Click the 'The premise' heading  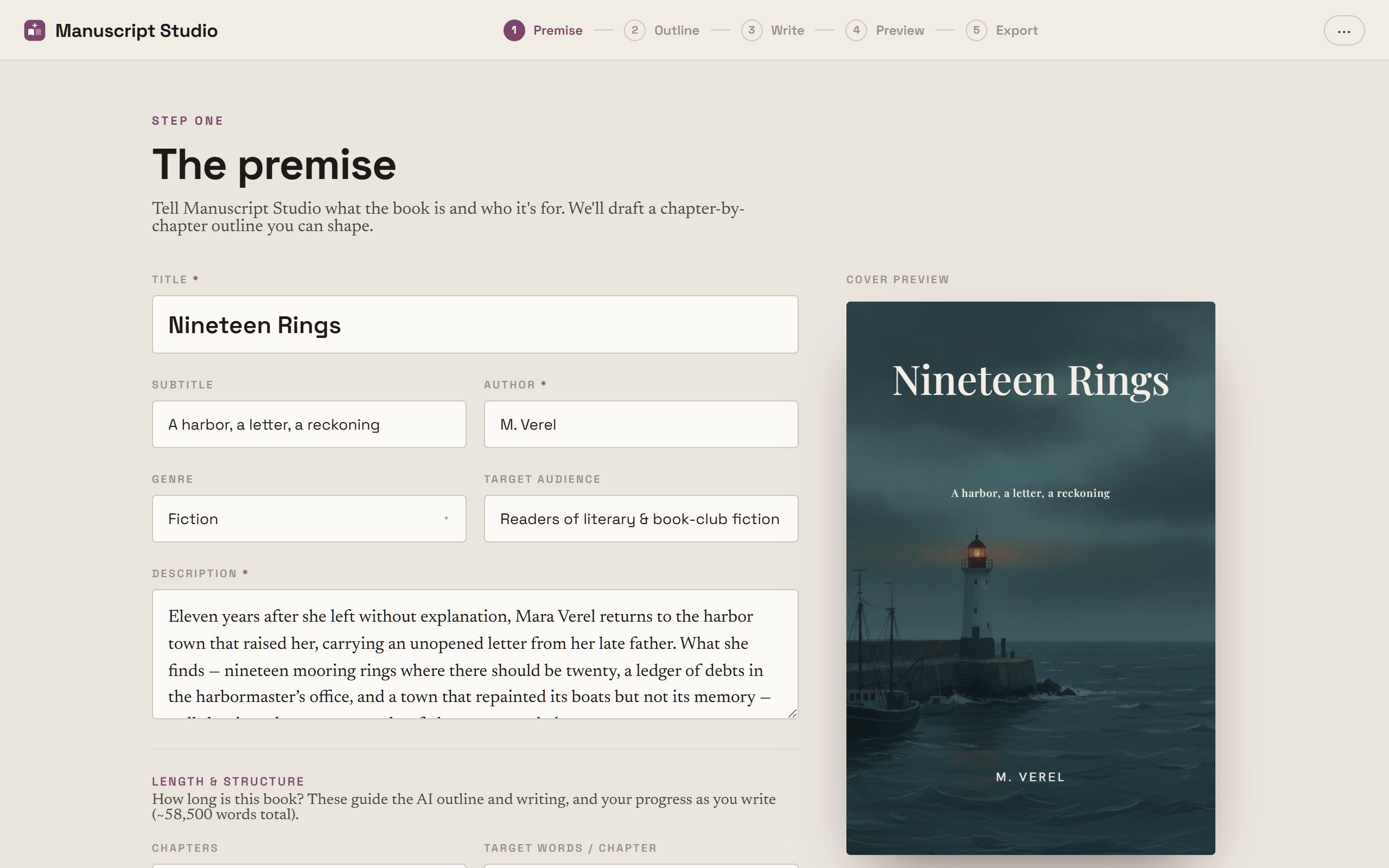pos(274,165)
